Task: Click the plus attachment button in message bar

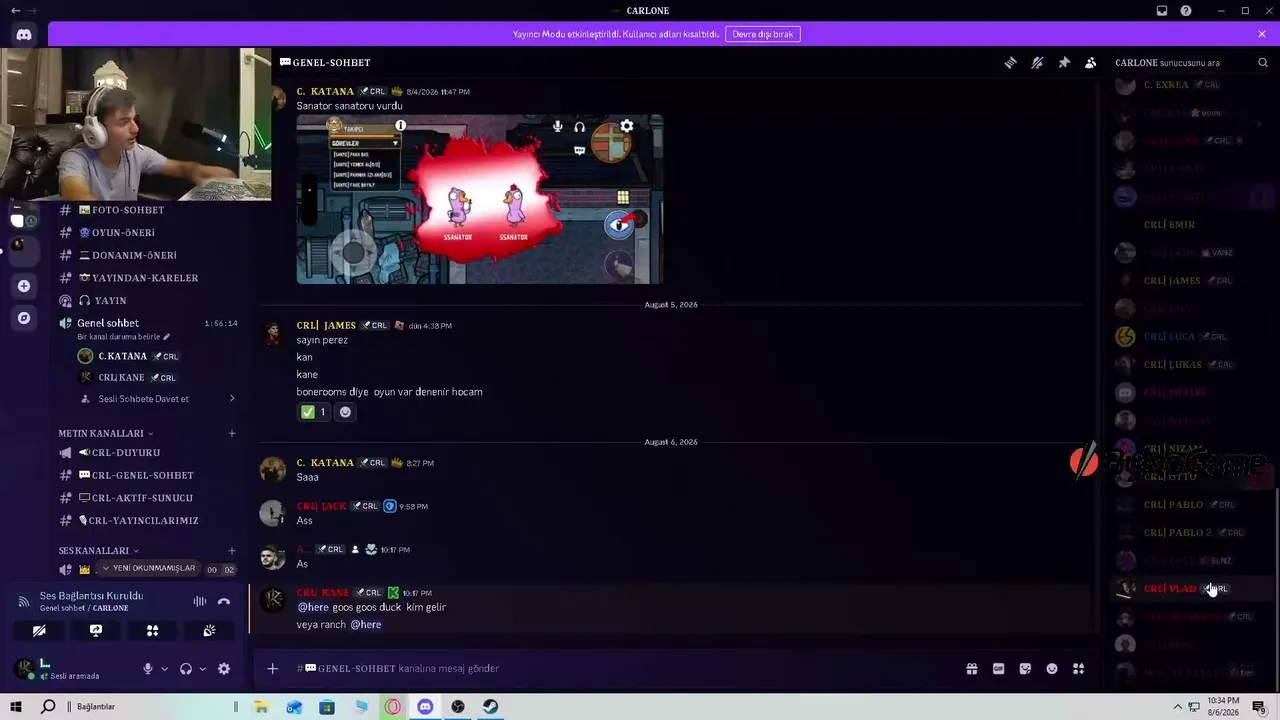Action: (x=272, y=669)
